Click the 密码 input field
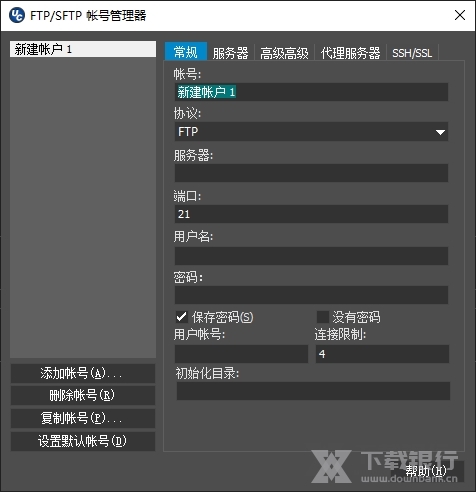This screenshot has width=476, height=492. 311,295
